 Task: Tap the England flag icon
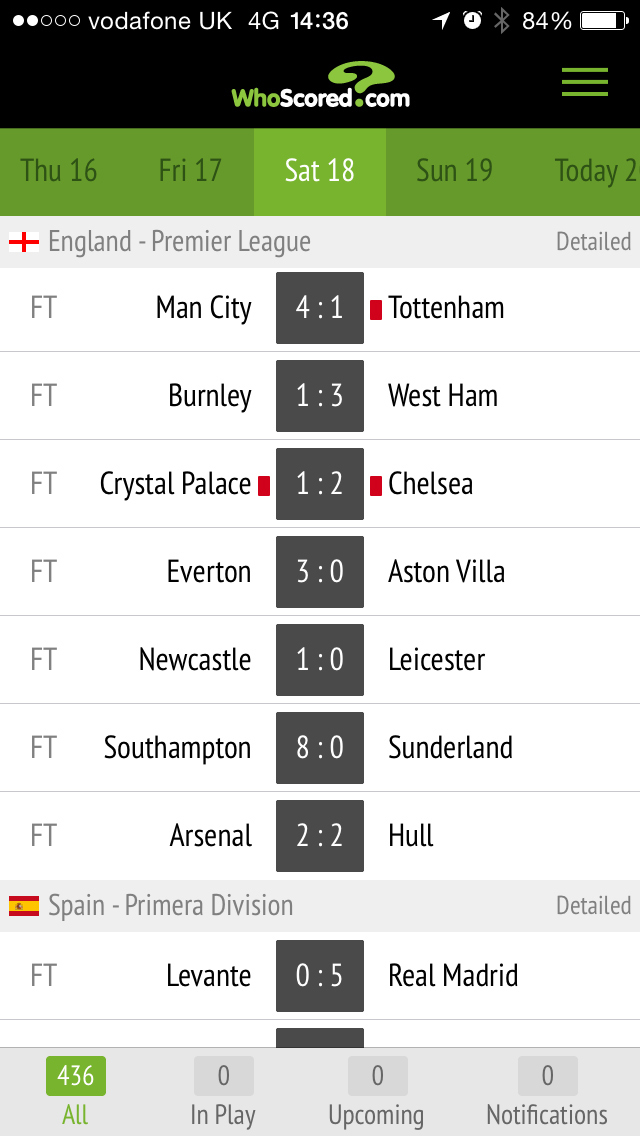pos(24,242)
